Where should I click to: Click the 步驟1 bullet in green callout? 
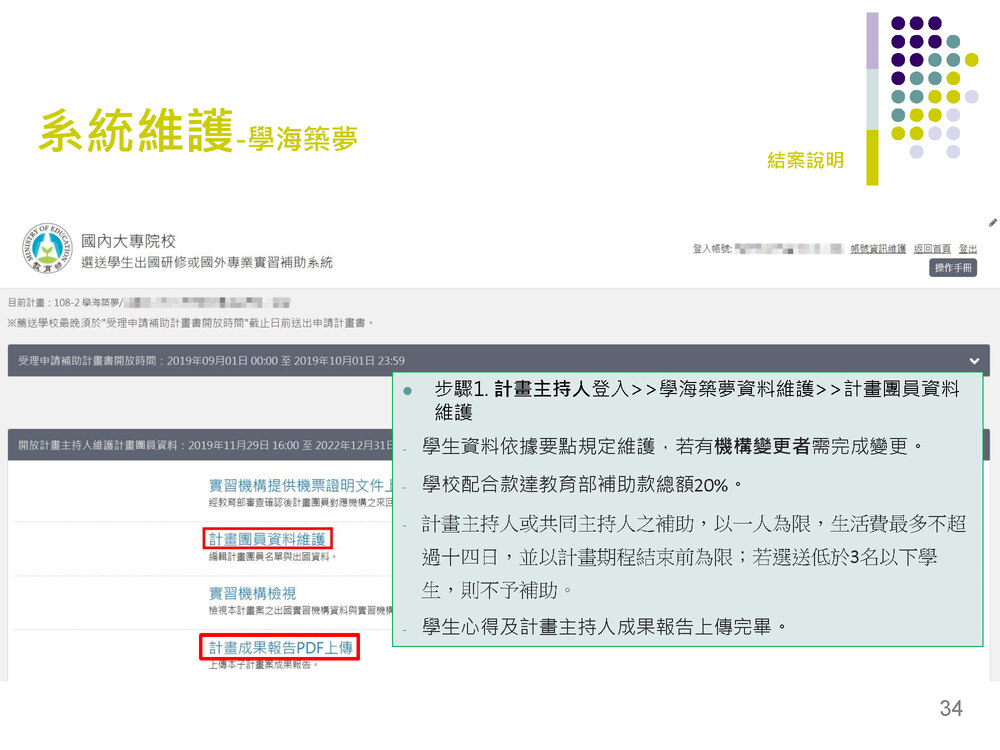coord(408,390)
